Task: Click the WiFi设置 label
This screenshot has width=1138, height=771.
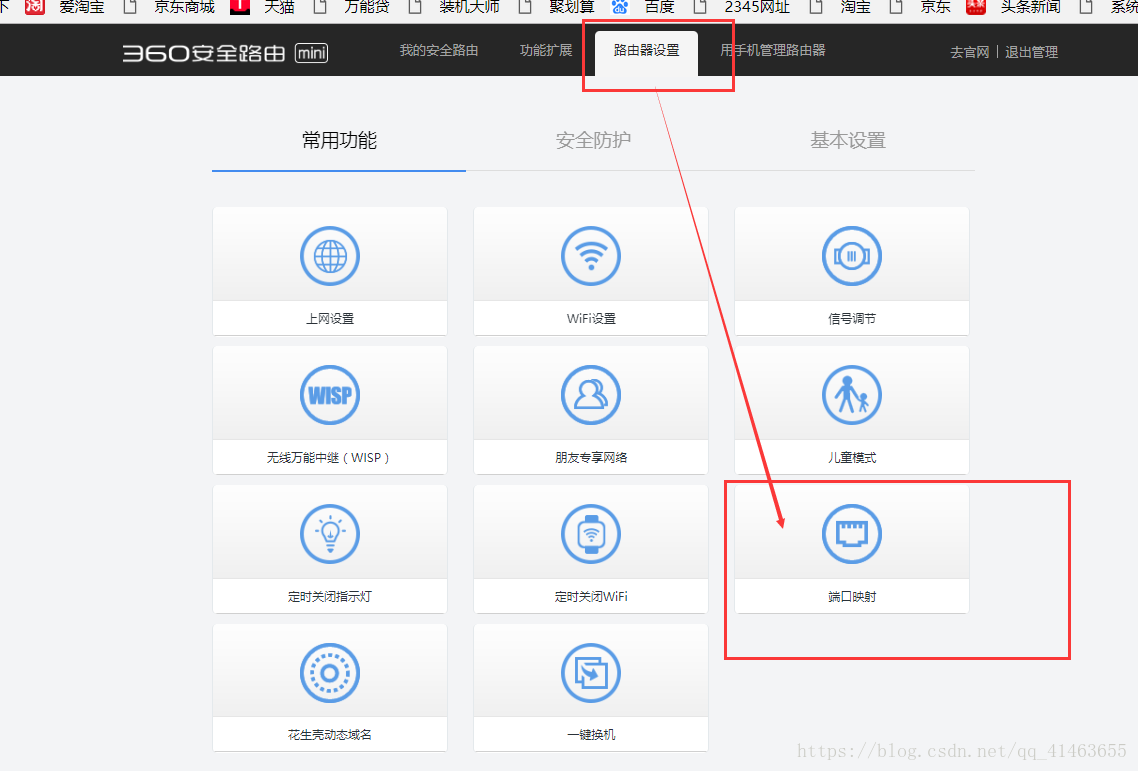Action: pyautogui.click(x=591, y=319)
